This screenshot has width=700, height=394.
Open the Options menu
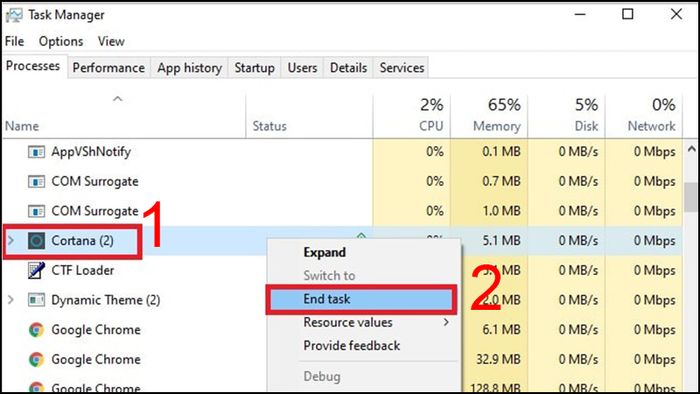coord(61,41)
